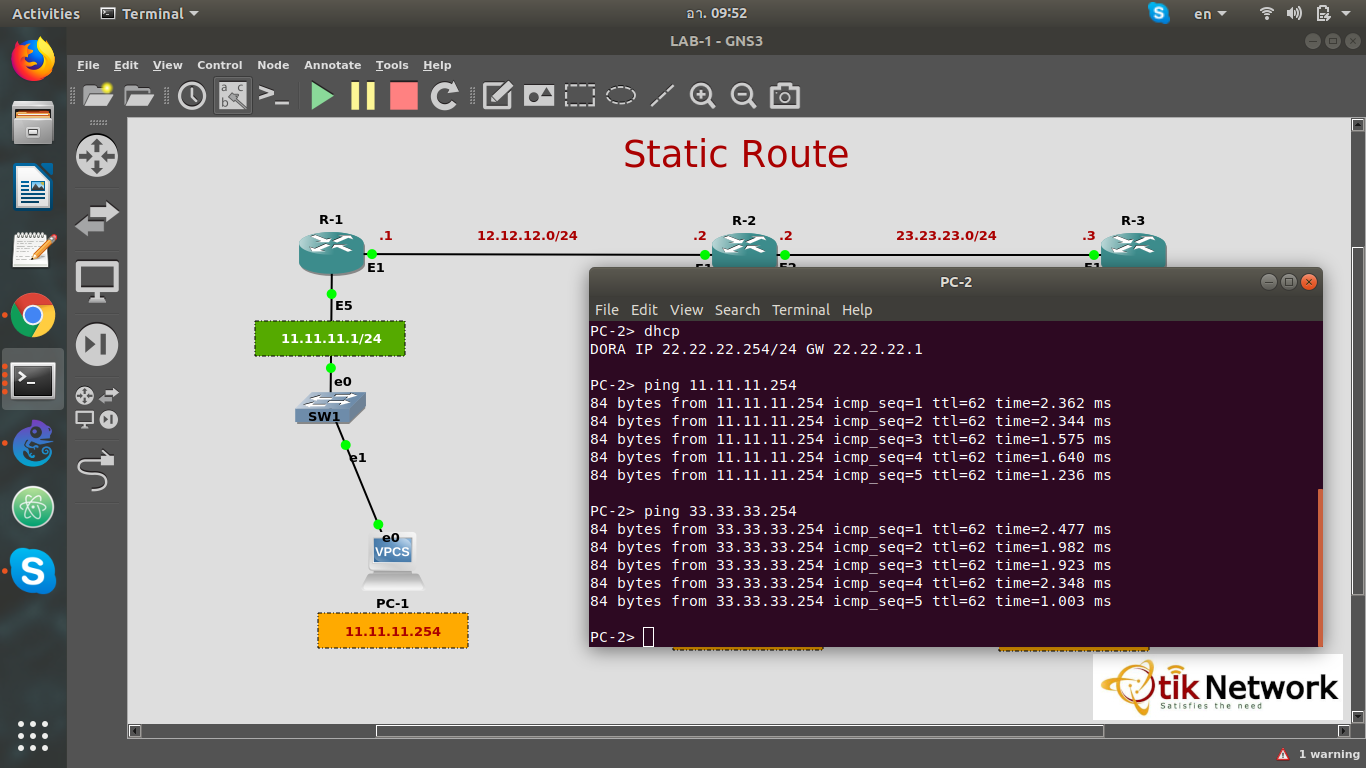Click the 23.23.23.0/24 network label
Viewport: 1366px width, 768px height.
(x=946, y=236)
